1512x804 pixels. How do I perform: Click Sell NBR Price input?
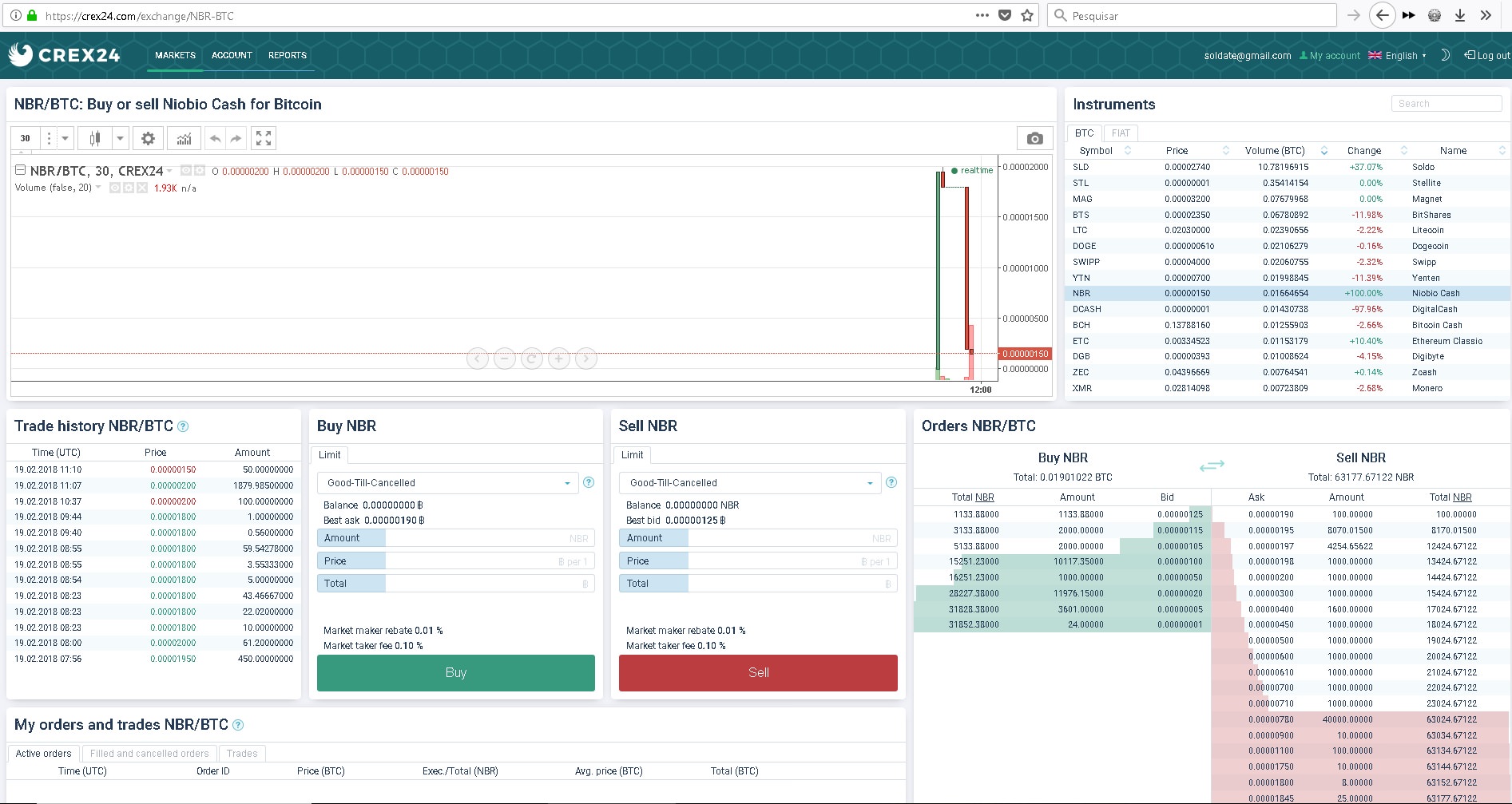click(x=792, y=561)
